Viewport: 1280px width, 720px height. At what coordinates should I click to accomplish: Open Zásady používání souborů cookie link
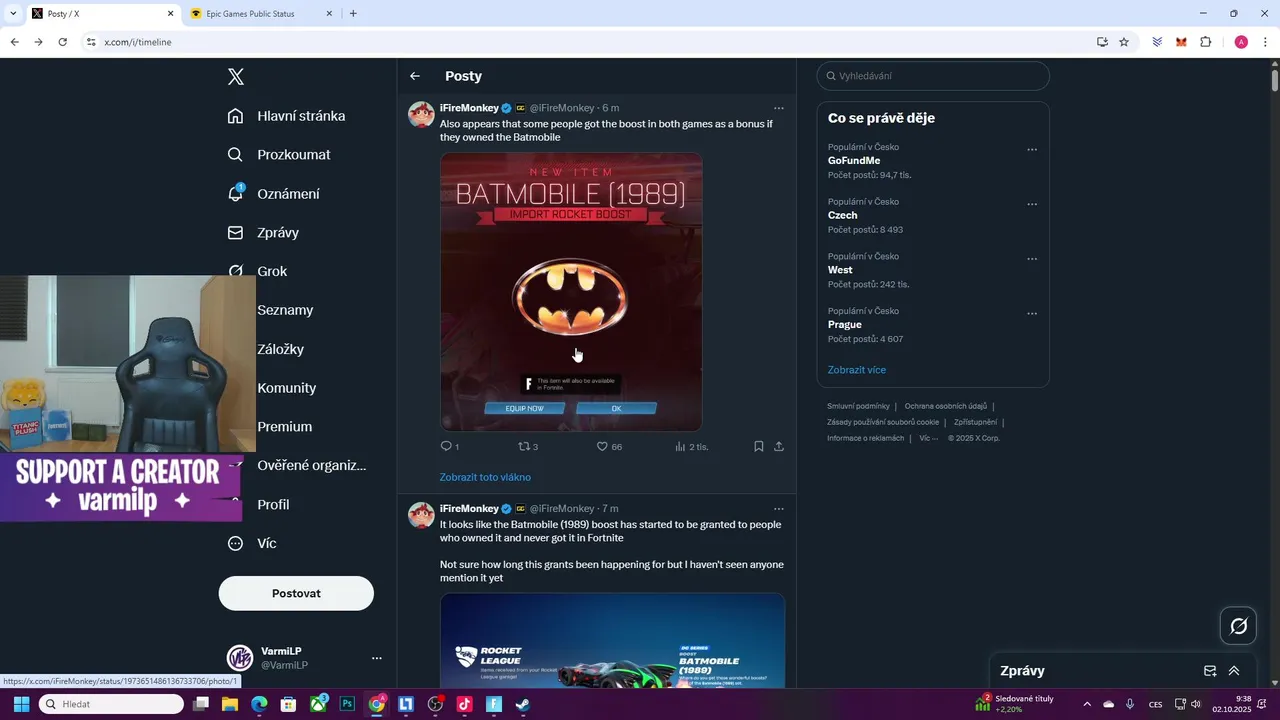[883, 422]
